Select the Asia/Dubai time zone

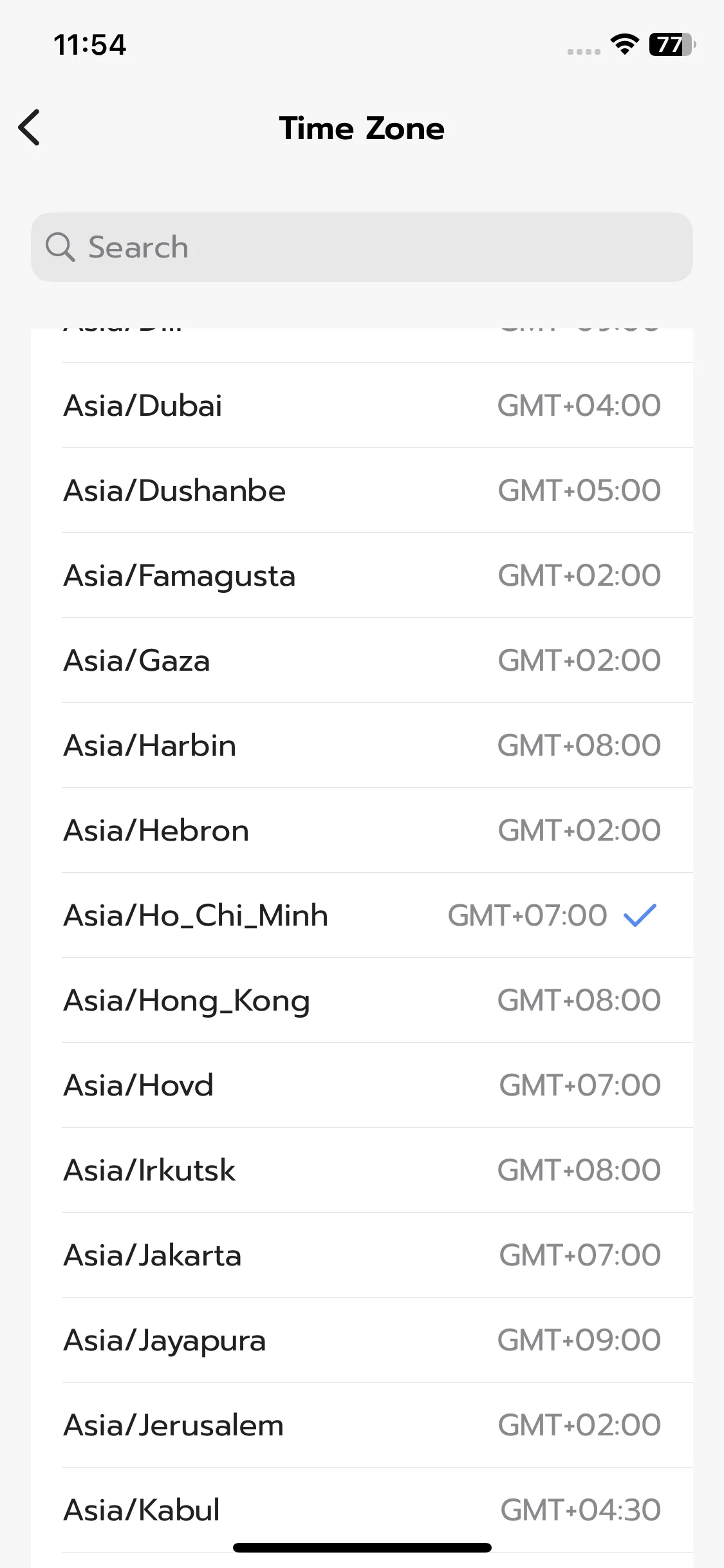[362, 406]
